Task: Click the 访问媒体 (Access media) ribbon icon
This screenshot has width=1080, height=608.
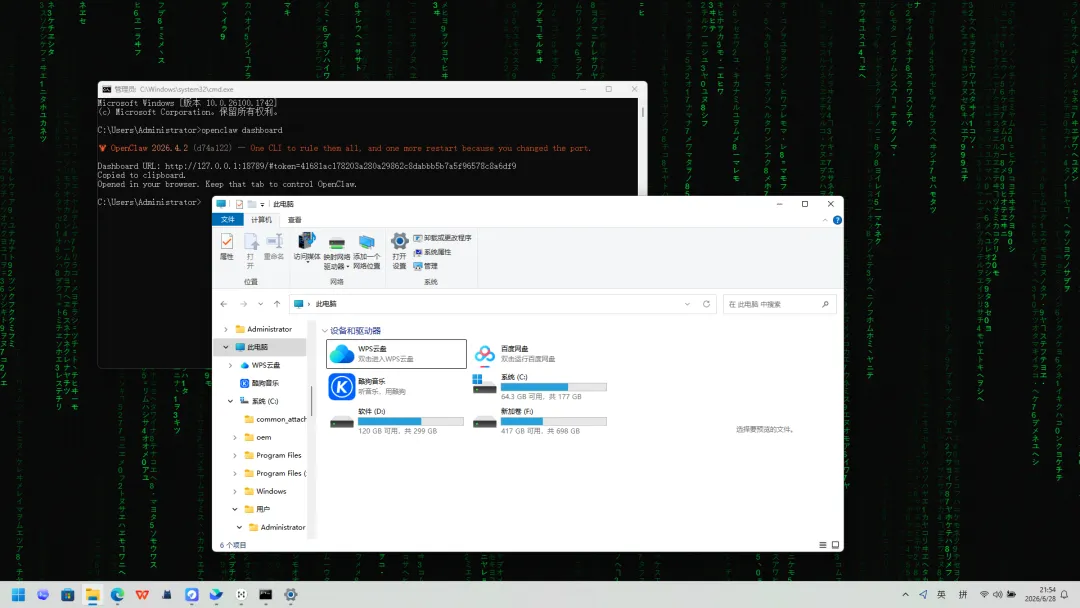Action: [307, 247]
